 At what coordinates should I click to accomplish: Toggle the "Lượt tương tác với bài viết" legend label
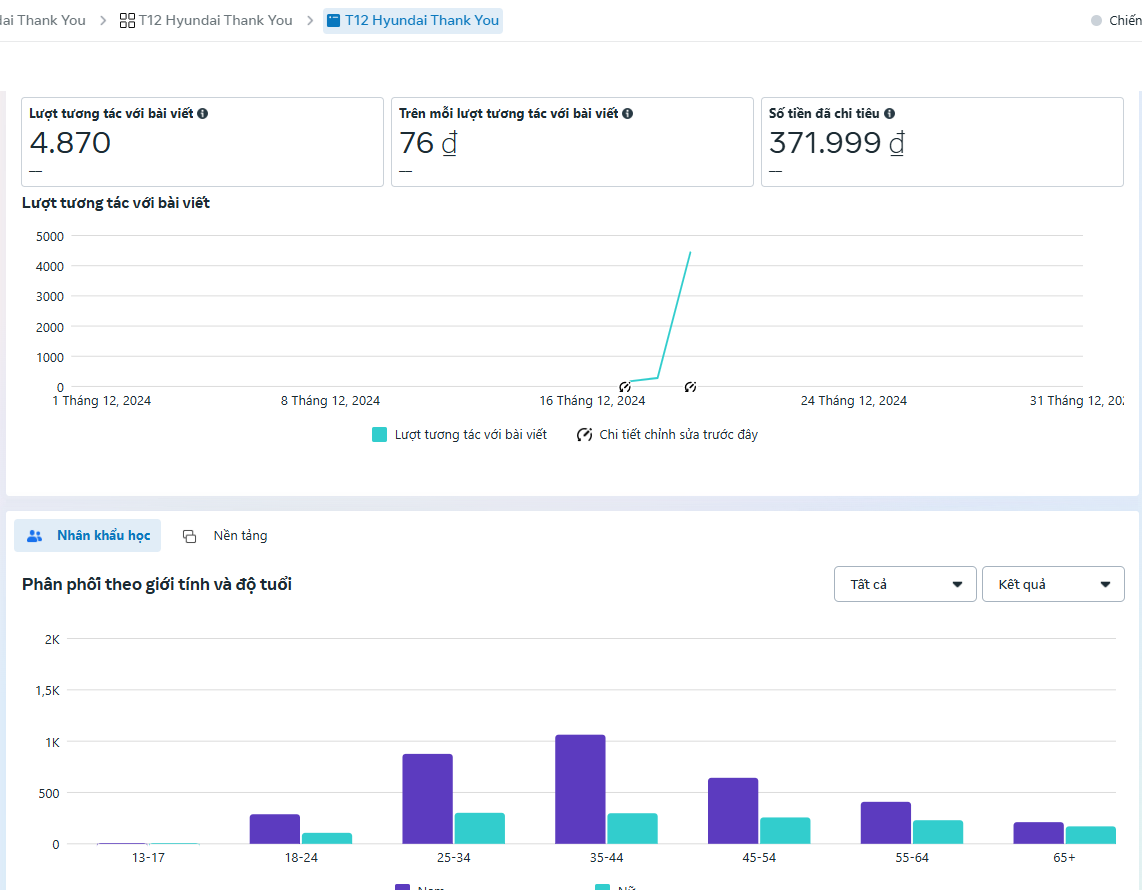point(470,435)
